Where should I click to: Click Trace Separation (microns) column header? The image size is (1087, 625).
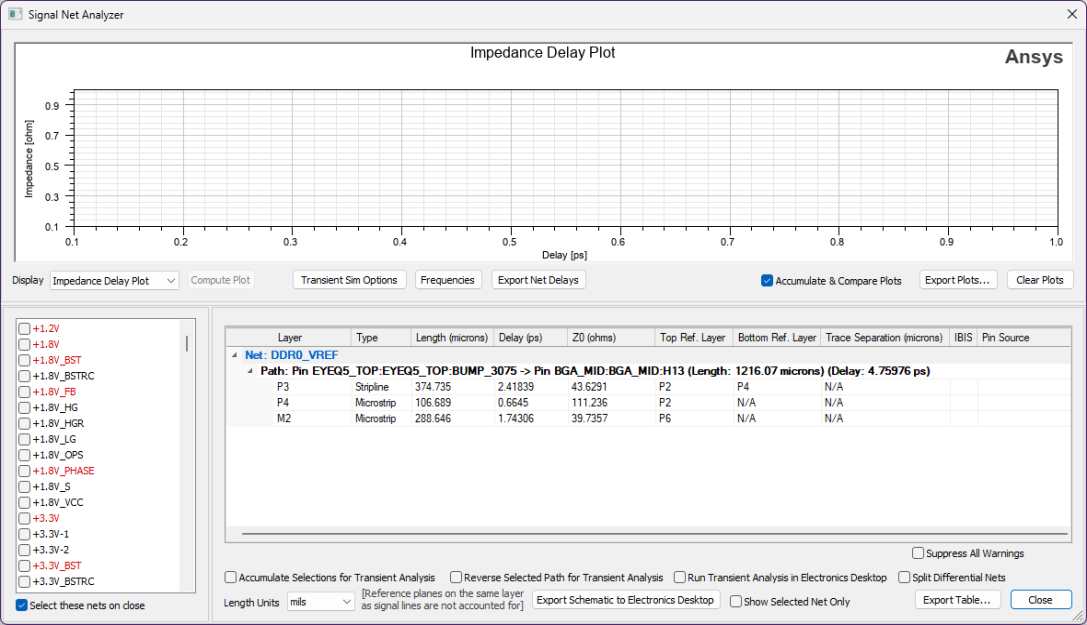[885, 337]
